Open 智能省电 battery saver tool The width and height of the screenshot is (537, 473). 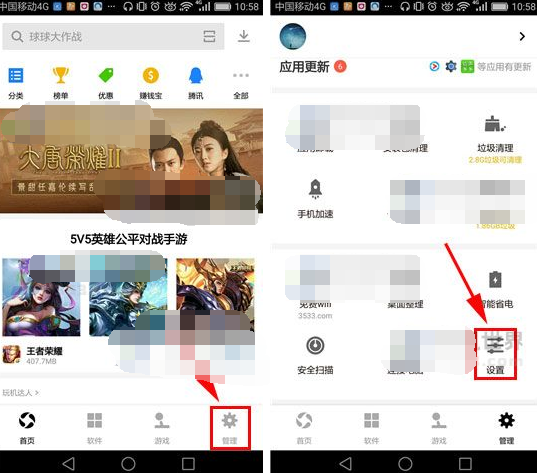pos(495,290)
